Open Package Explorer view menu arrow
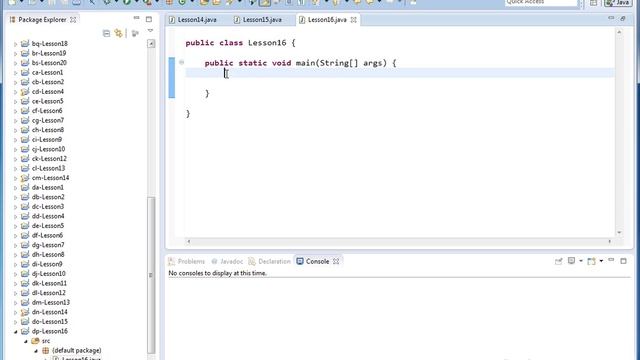Viewport: 640px width, 360px height. (150, 31)
